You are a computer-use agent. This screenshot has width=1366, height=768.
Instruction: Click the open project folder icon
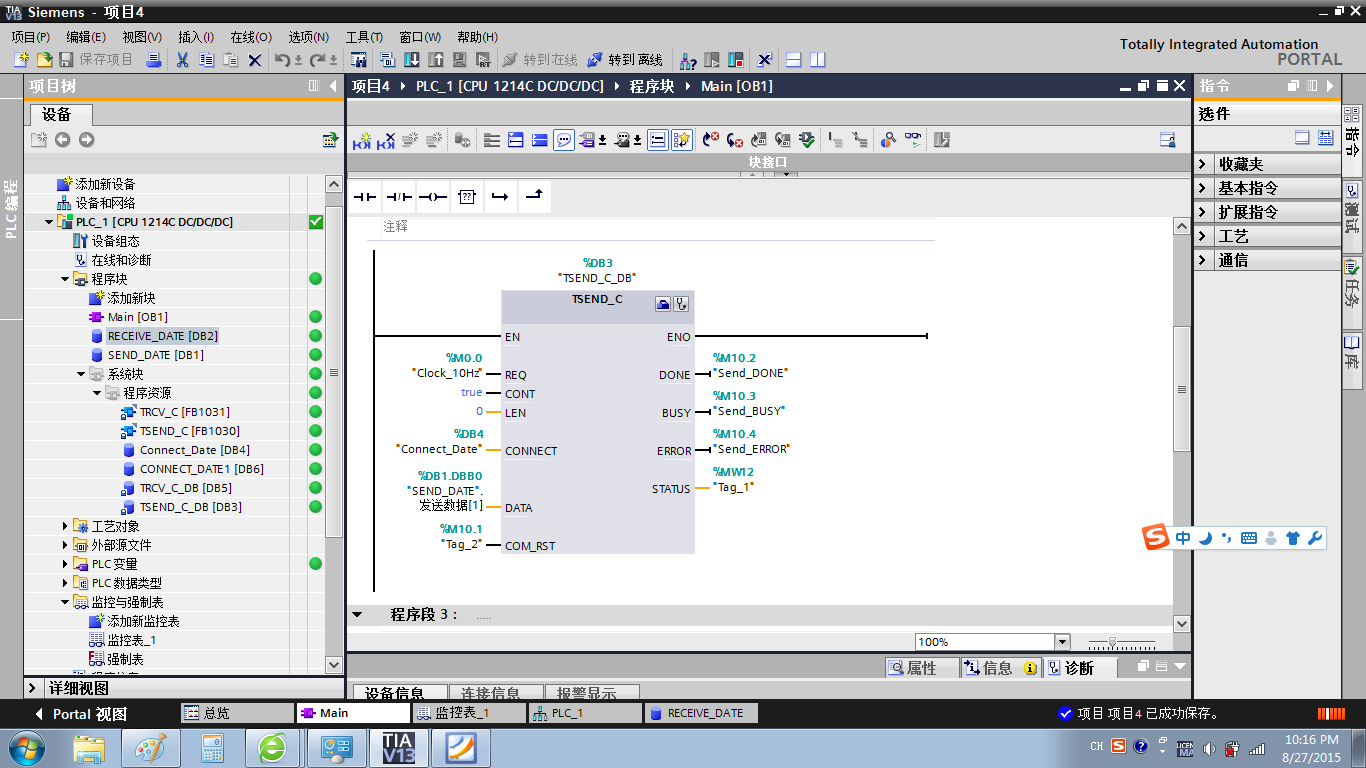[x=45, y=60]
